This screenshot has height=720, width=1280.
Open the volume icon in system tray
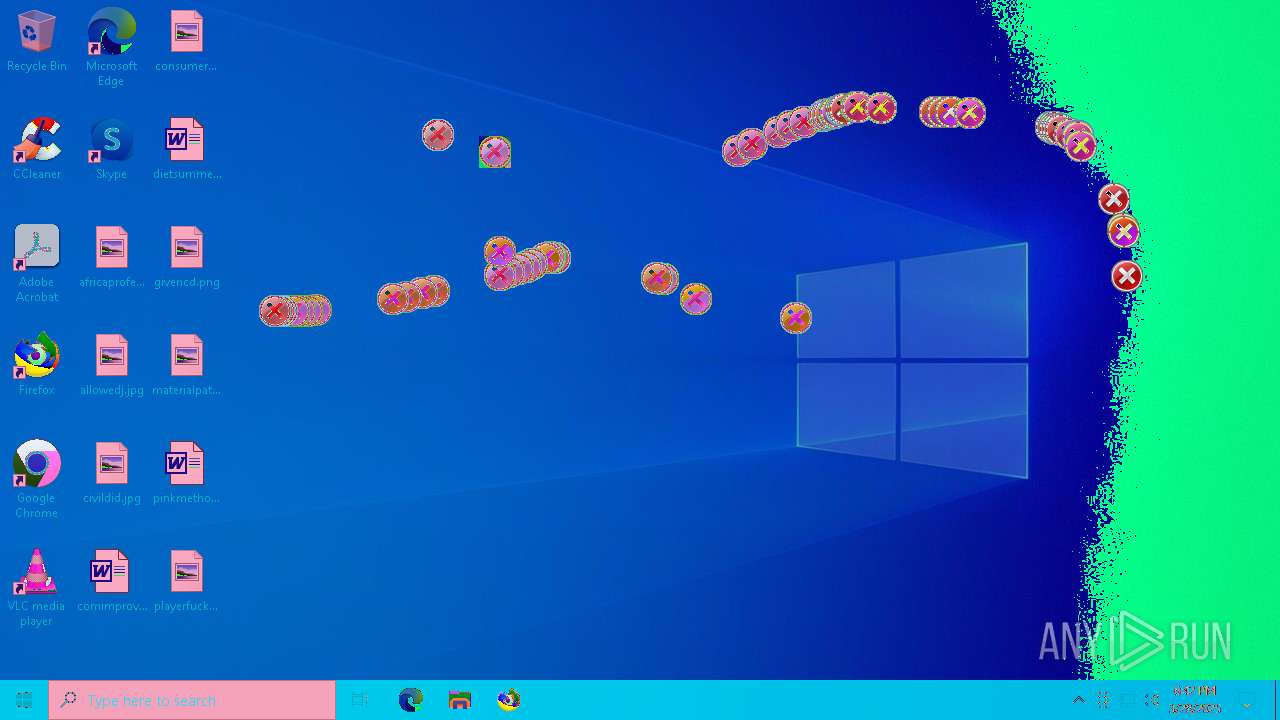click(x=1151, y=700)
